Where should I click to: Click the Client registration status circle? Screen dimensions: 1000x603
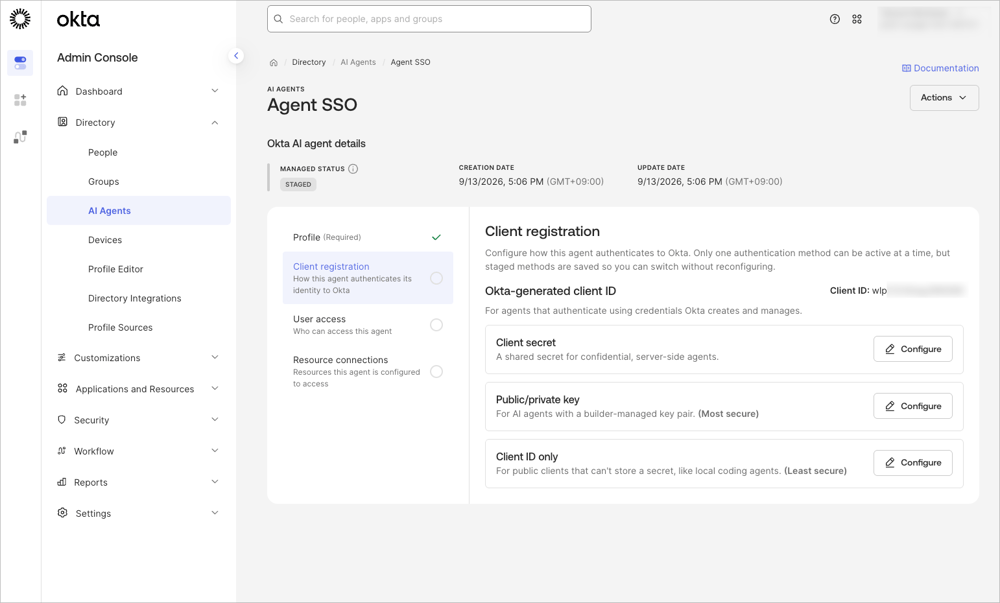click(x=436, y=278)
